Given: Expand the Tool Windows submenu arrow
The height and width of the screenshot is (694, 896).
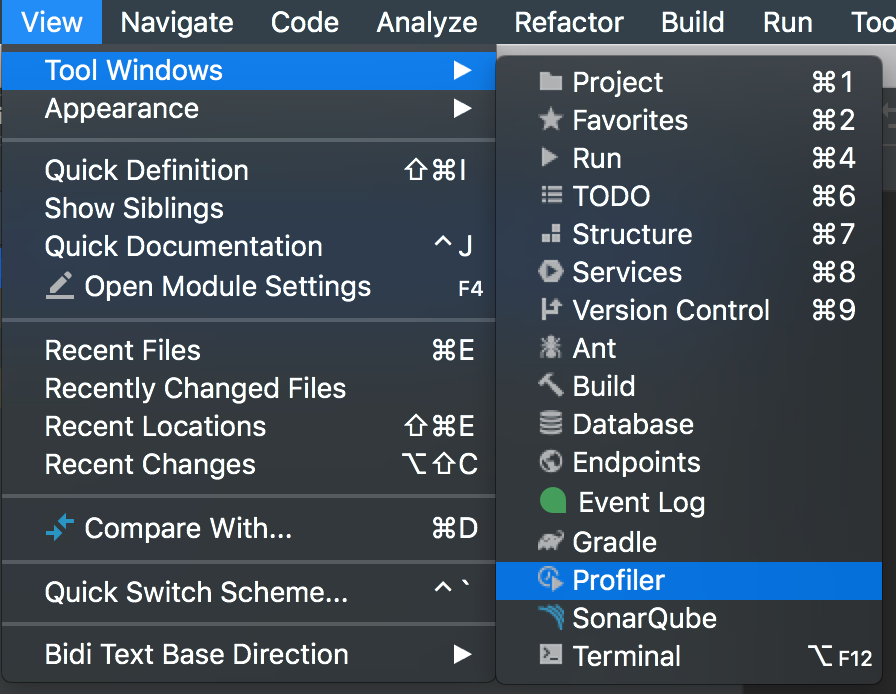Looking at the screenshot, I should pos(462,70).
